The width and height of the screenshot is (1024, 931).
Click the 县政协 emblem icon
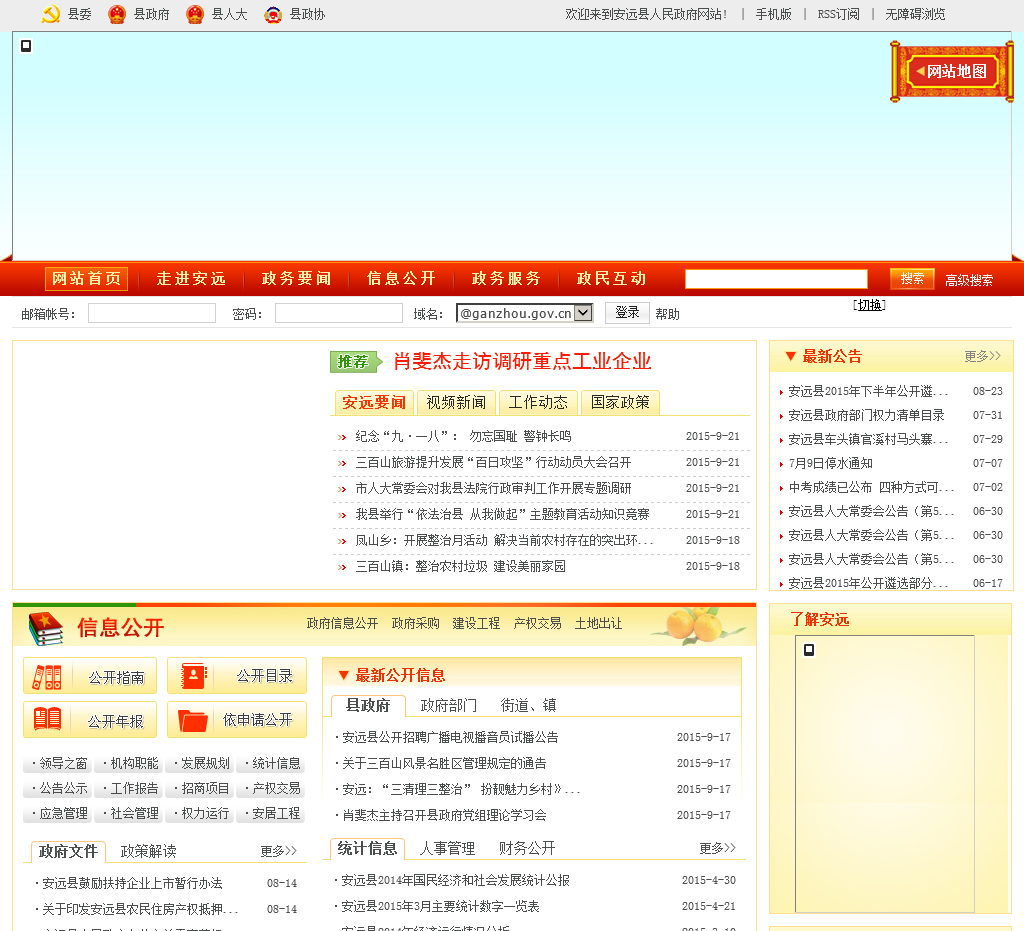tap(273, 14)
